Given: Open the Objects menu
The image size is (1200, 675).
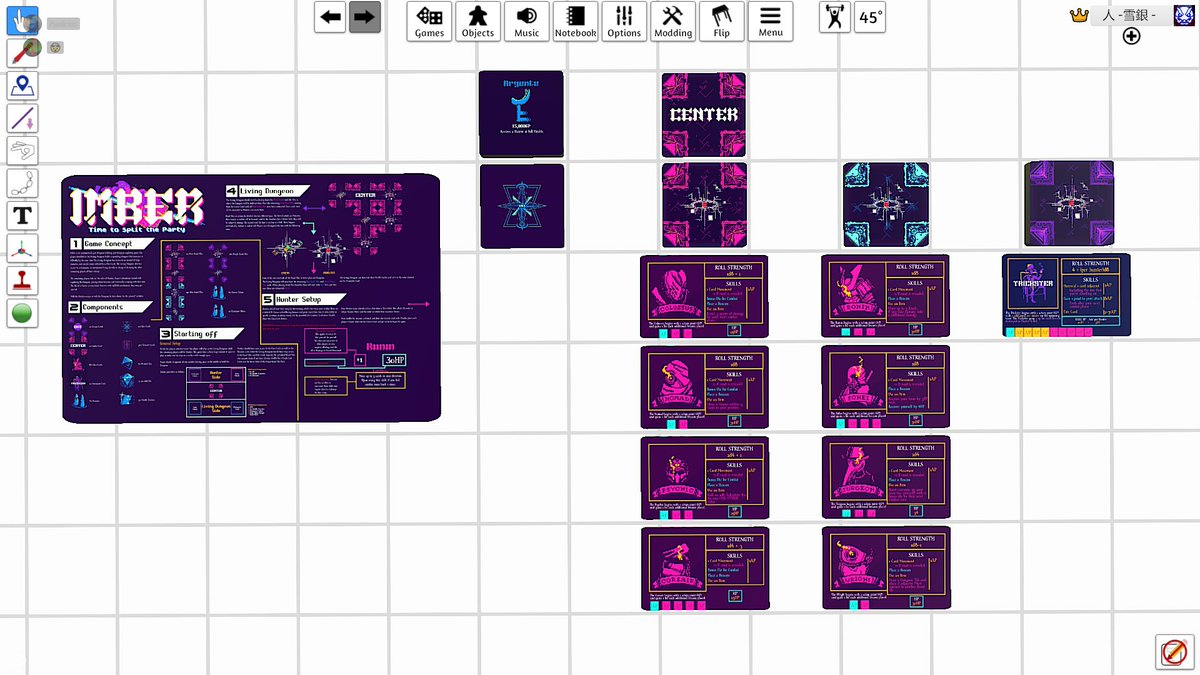Looking at the screenshot, I should (x=478, y=21).
